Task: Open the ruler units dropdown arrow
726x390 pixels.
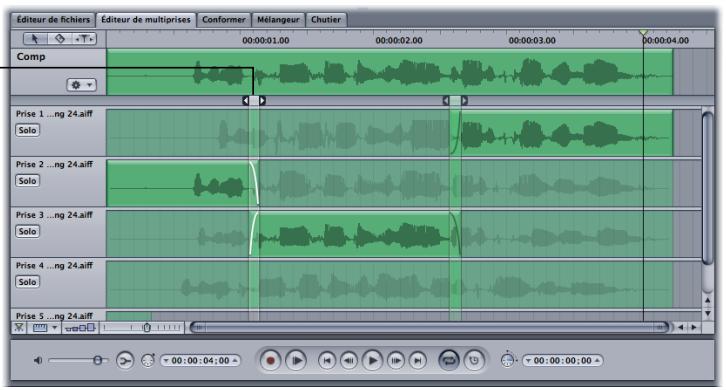Action: coord(55,327)
